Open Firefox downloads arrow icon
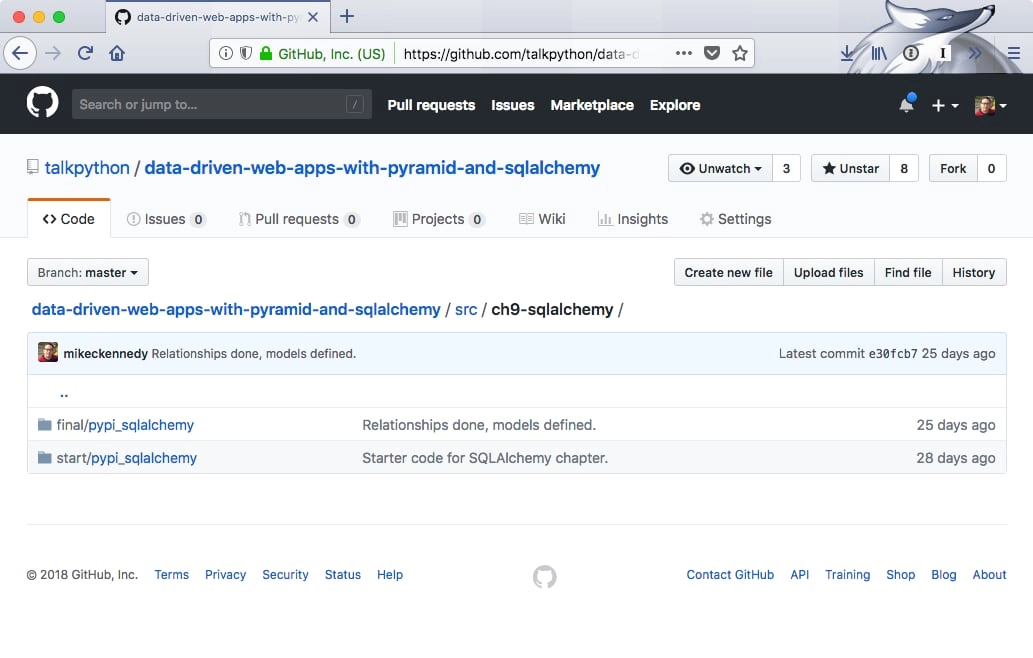This screenshot has height=658, width=1033. pos(847,53)
